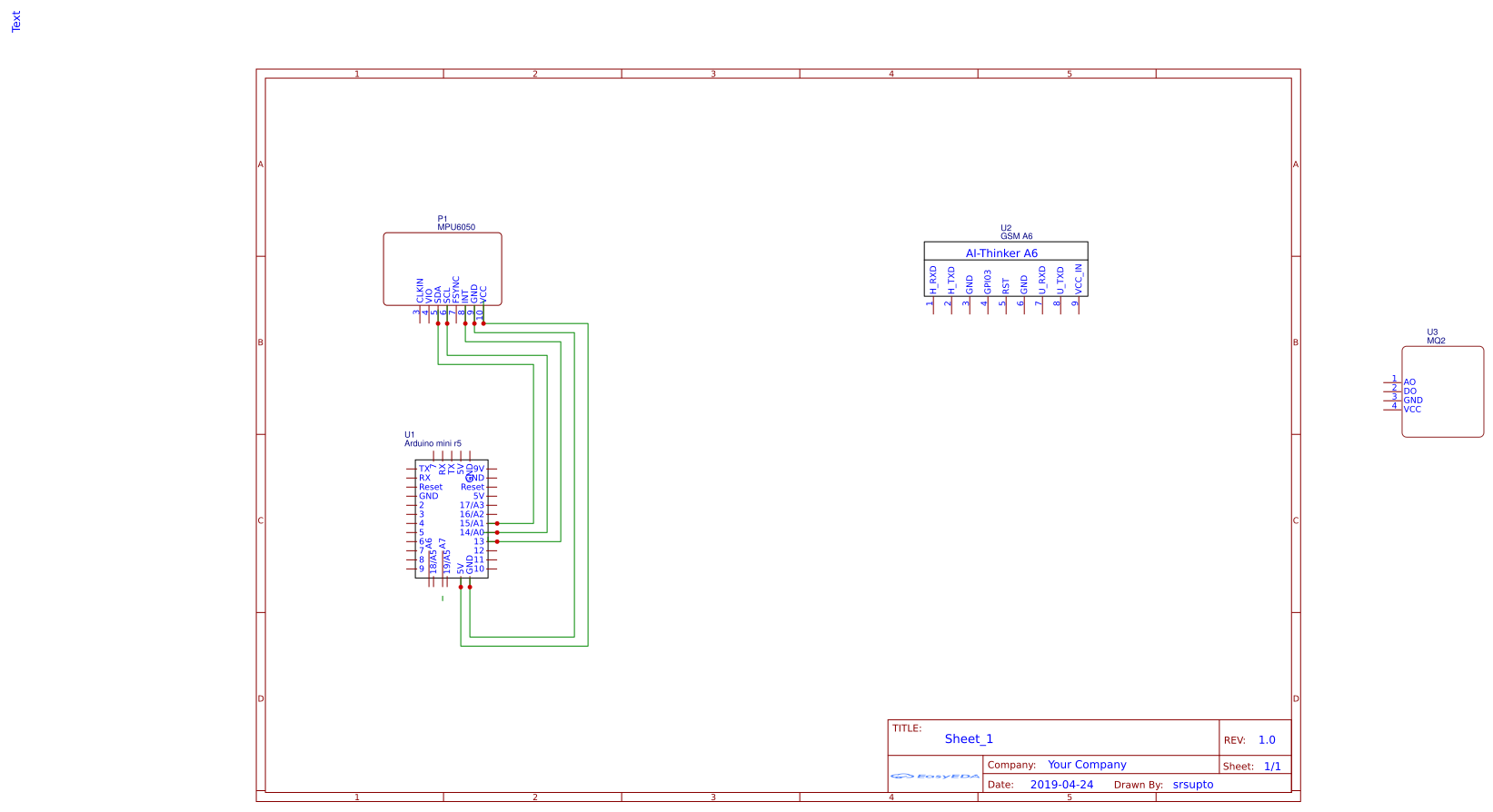Click the 14/A0 pin label on Arduino
This screenshot has height=812, width=1493.
472,532
